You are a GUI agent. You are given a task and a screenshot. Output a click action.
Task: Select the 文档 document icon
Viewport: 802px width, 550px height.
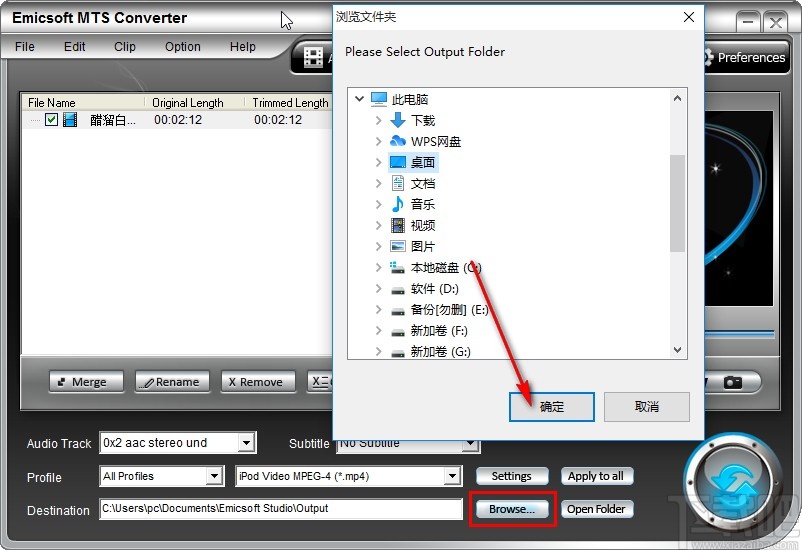tap(398, 183)
